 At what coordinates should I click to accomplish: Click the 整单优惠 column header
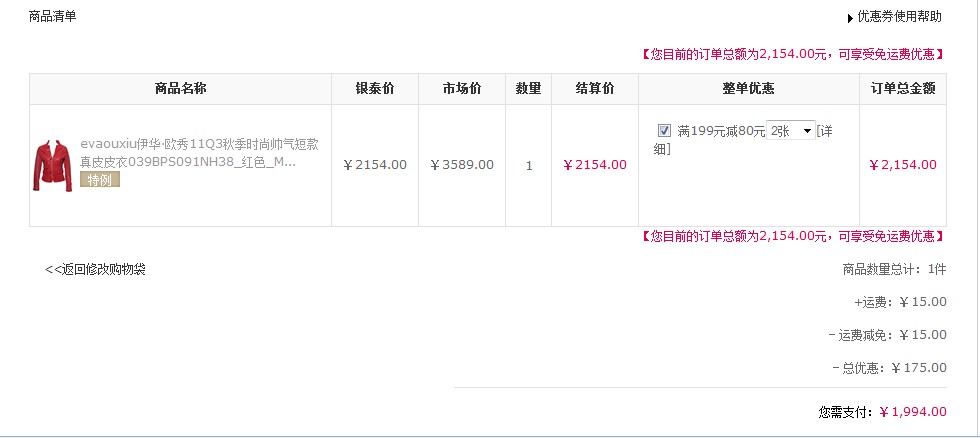(x=749, y=89)
